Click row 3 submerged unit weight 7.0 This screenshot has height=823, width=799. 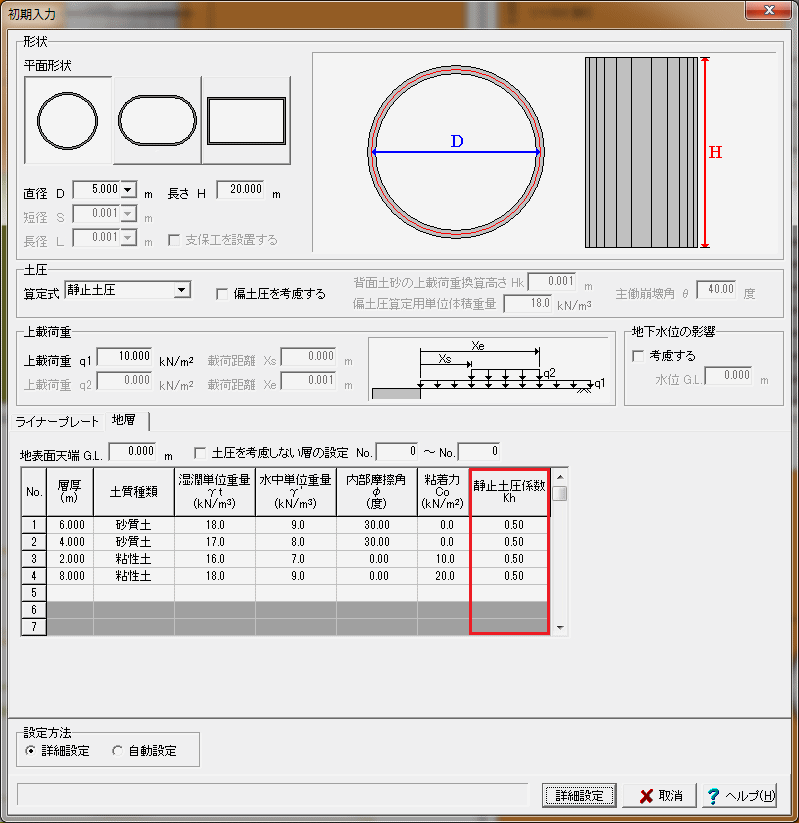296,559
